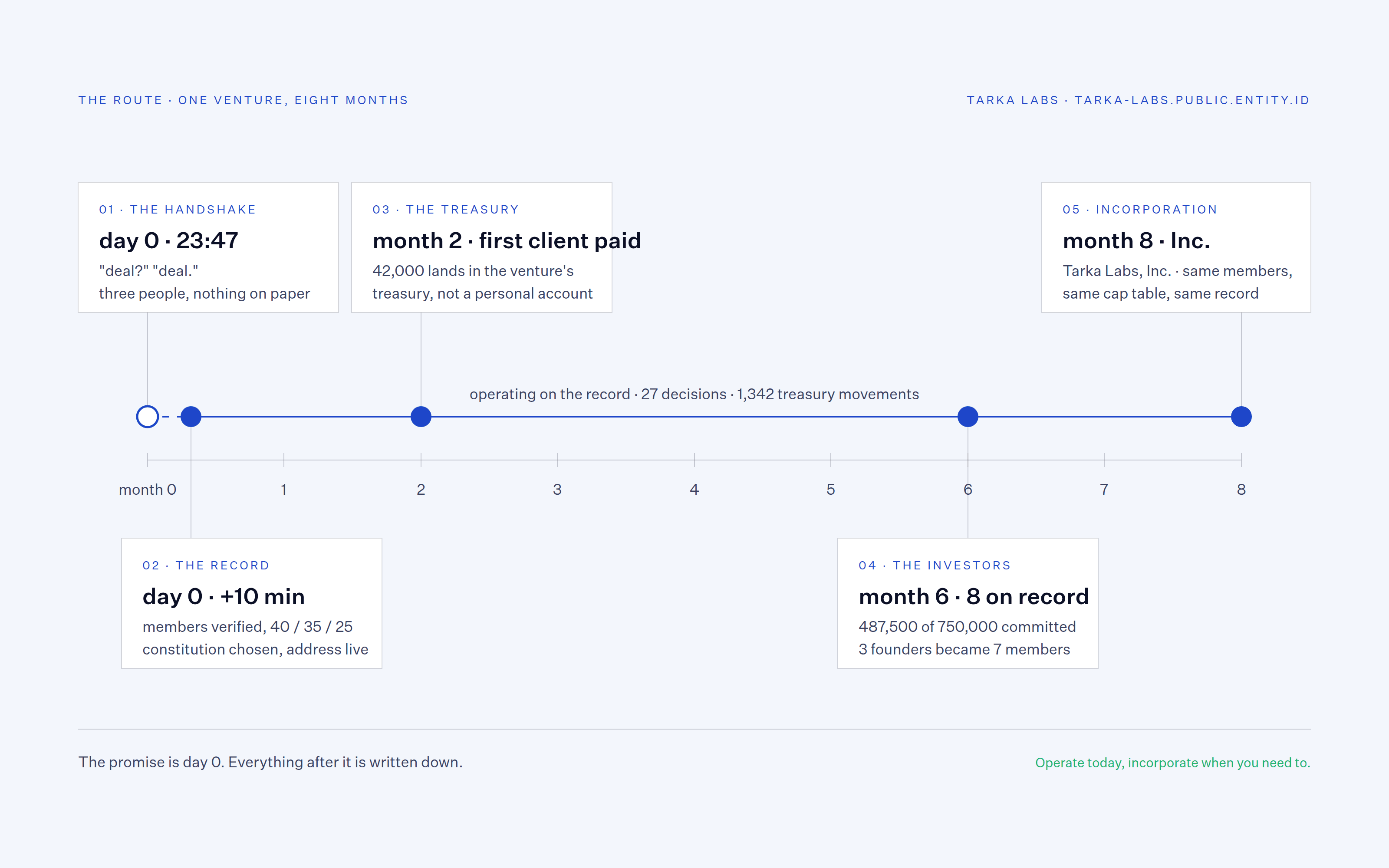Click the axis label '8'
Screen dimensions: 1389x868
click(1241, 489)
